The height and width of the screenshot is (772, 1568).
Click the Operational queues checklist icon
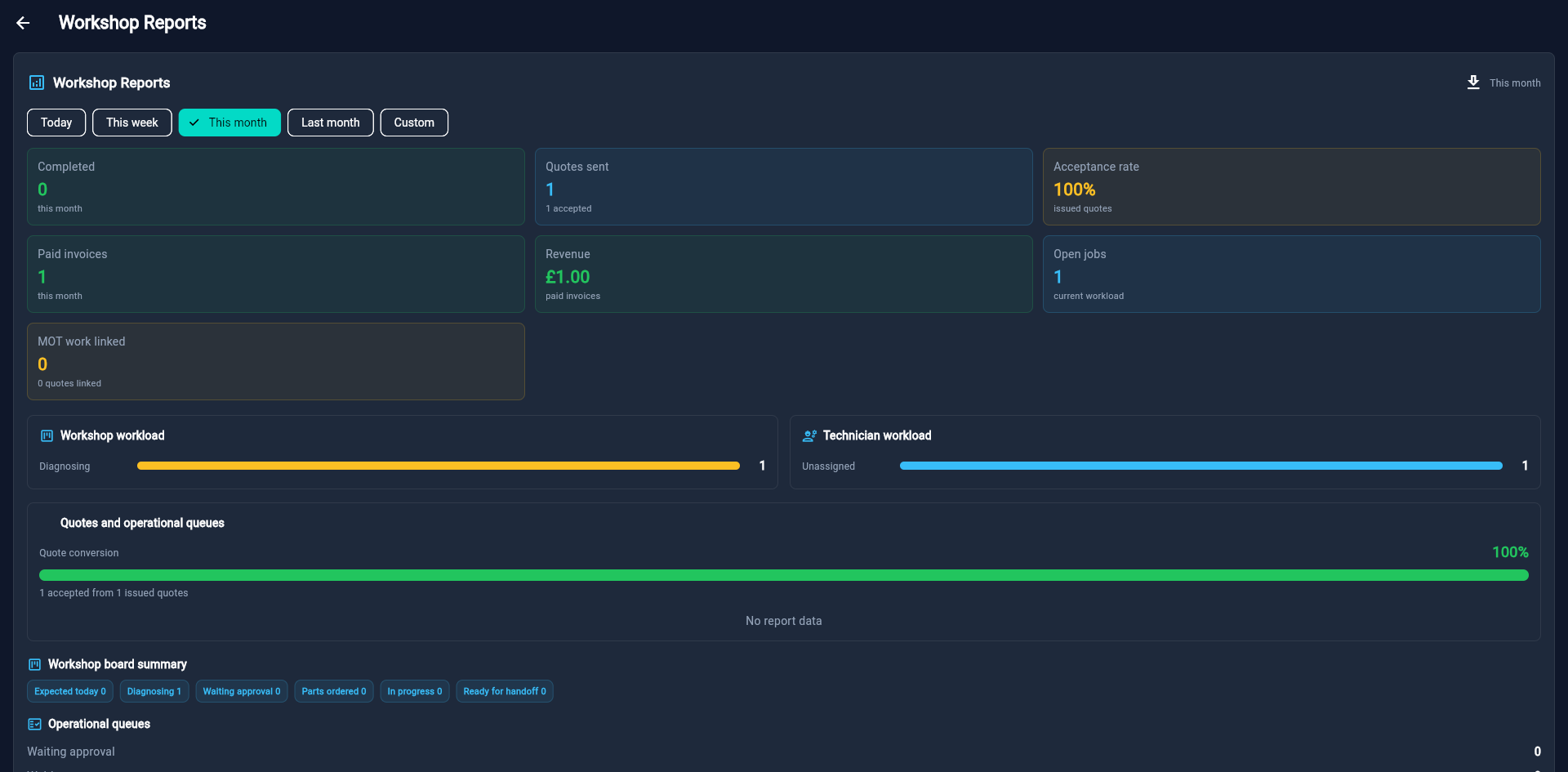[x=34, y=724]
